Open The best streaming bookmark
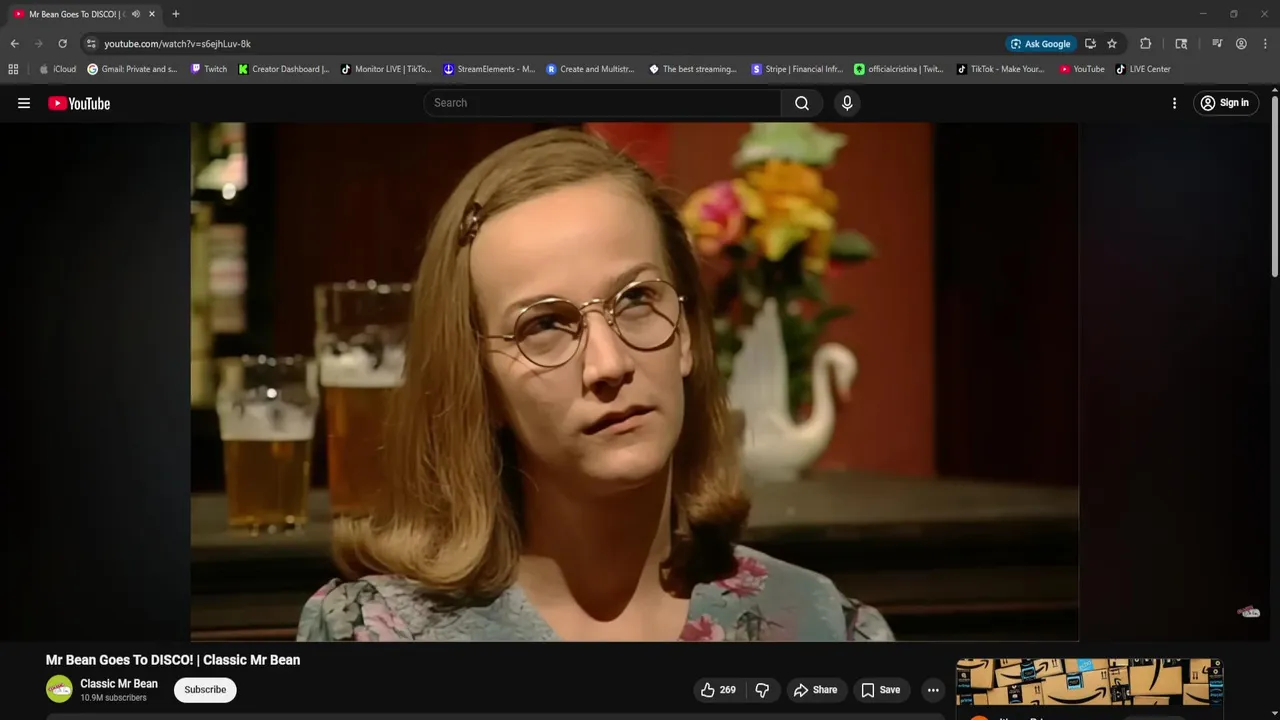This screenshot has height=720, width=1280. click(693, 69)
